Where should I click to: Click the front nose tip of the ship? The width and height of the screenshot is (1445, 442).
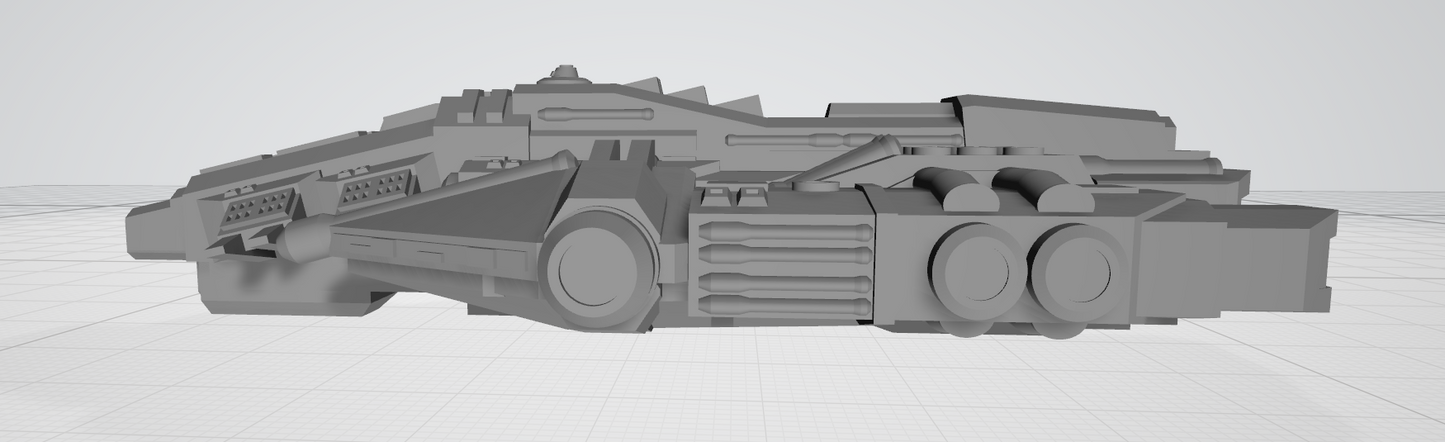[137, 235]
